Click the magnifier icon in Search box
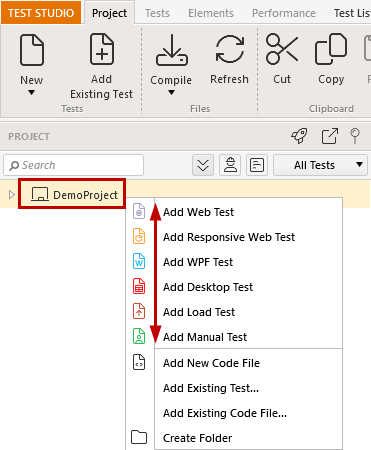Image resolution: width=371 pixels, height=450 pixels. [x=14, y=165]
